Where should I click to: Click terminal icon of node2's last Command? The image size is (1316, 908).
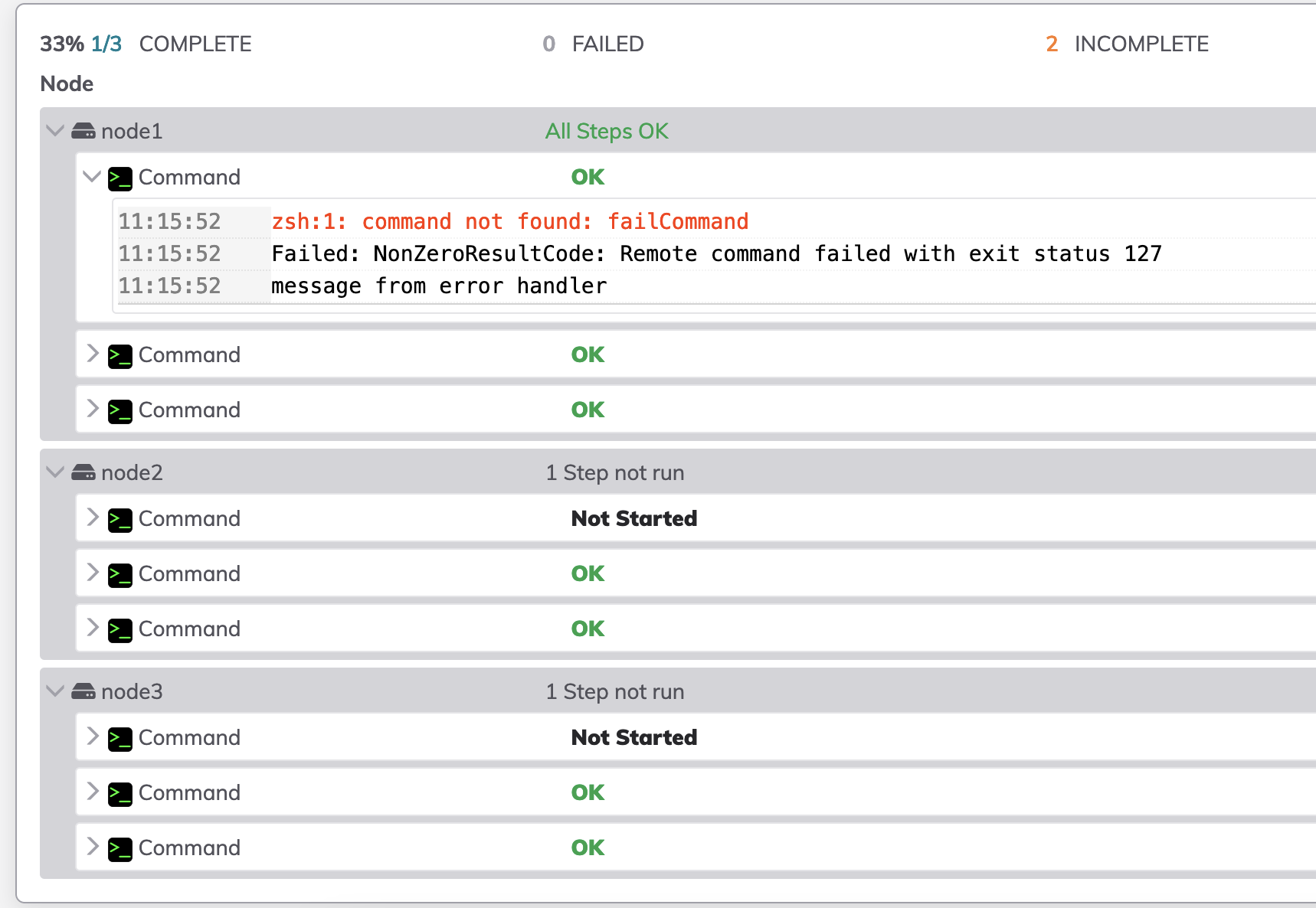pyautogui.click(x=120, y=630)
